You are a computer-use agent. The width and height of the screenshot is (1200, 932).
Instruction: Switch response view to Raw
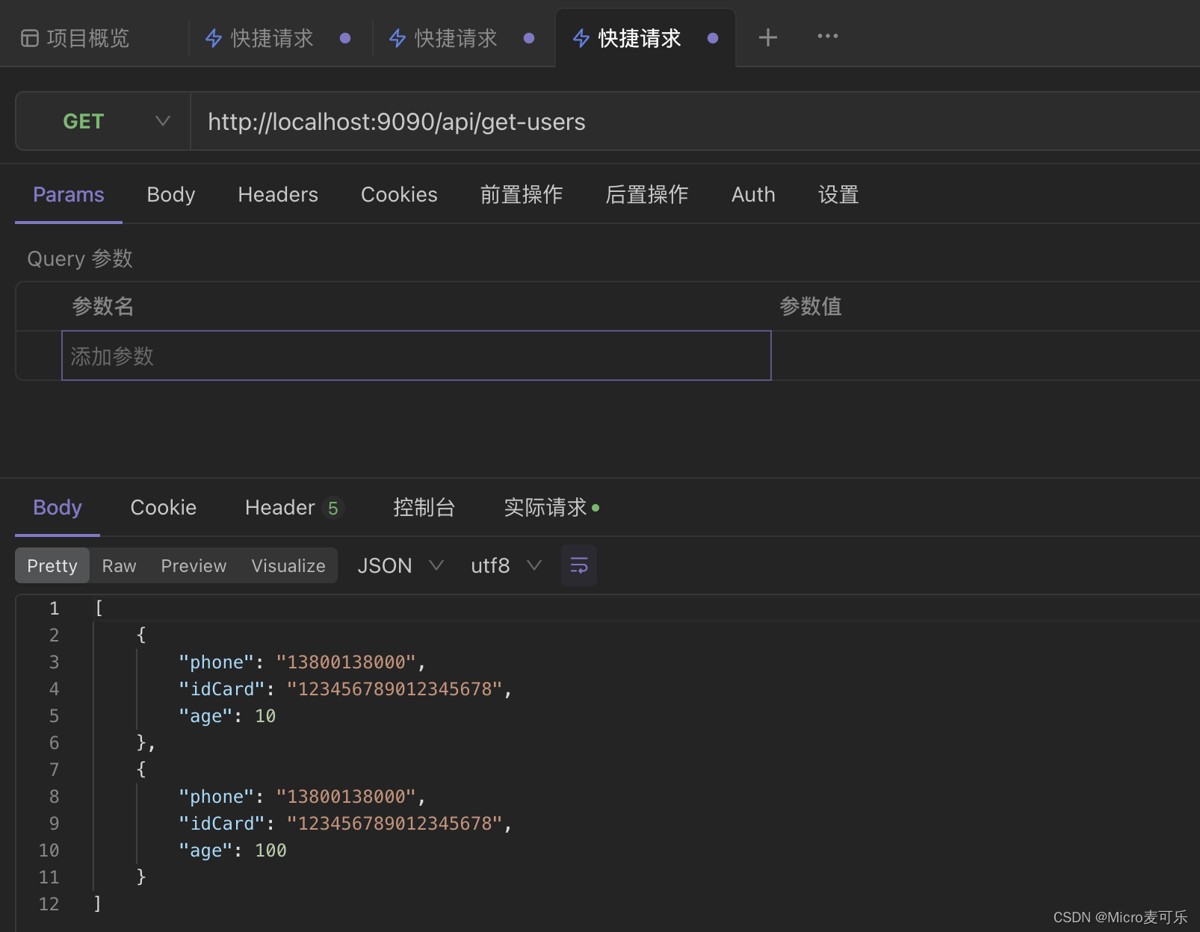click(x=119, y=566)
